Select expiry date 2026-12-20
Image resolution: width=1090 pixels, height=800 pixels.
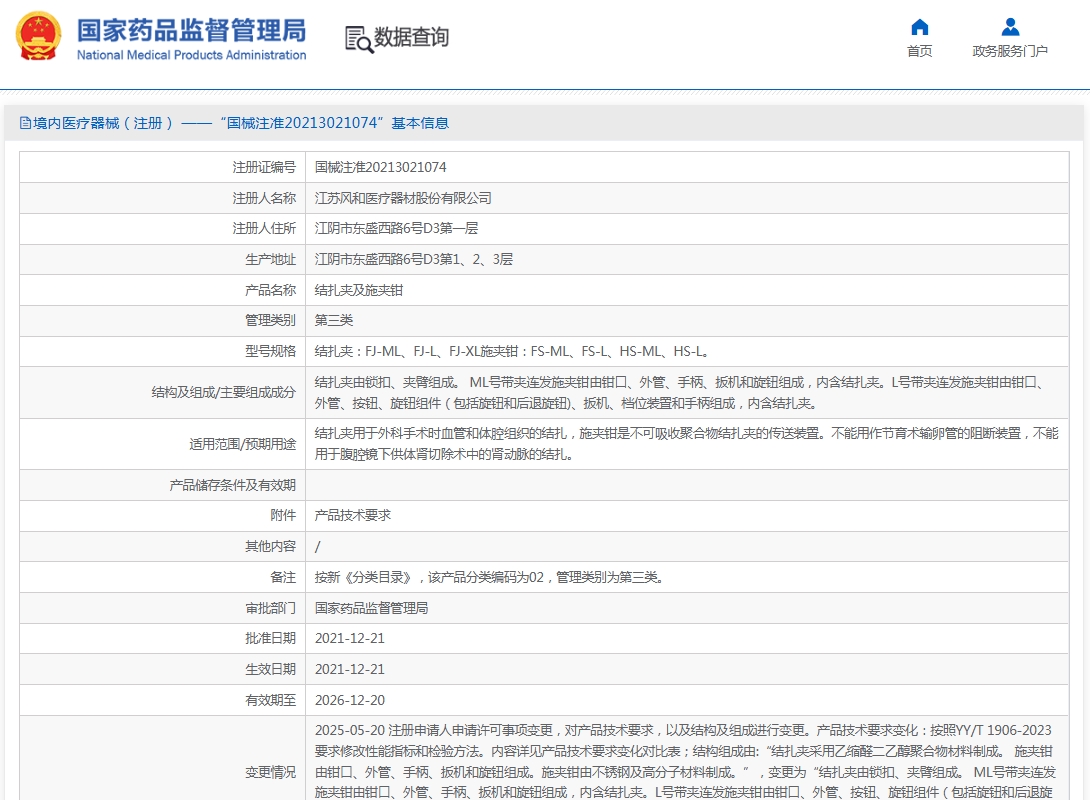pos(350,700)
